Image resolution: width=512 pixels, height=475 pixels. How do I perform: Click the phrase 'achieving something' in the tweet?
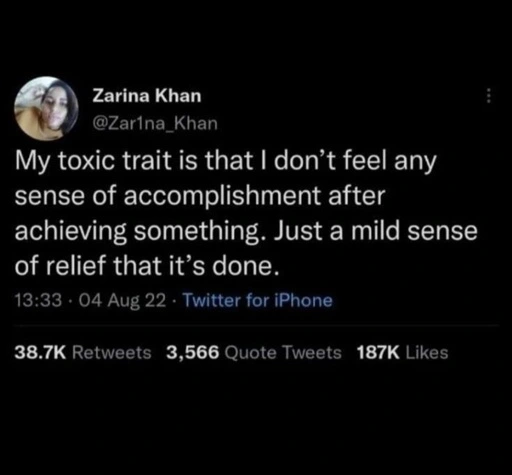click(136, 232)
